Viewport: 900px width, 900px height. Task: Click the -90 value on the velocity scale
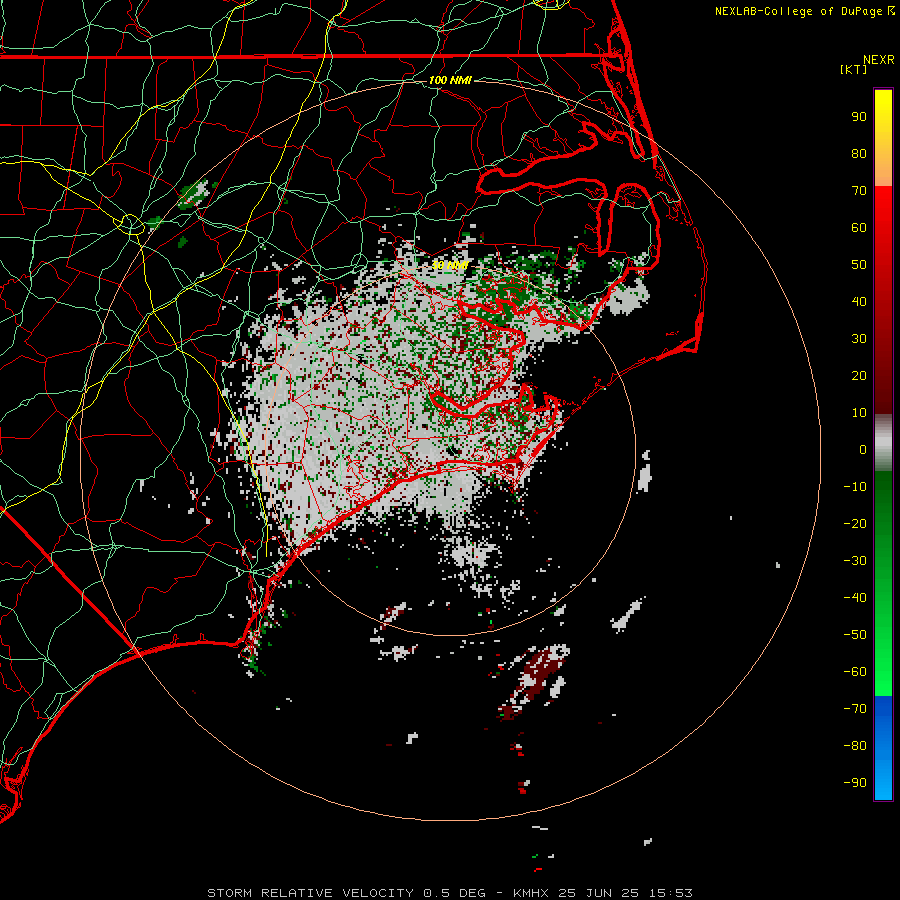(855, 783)
